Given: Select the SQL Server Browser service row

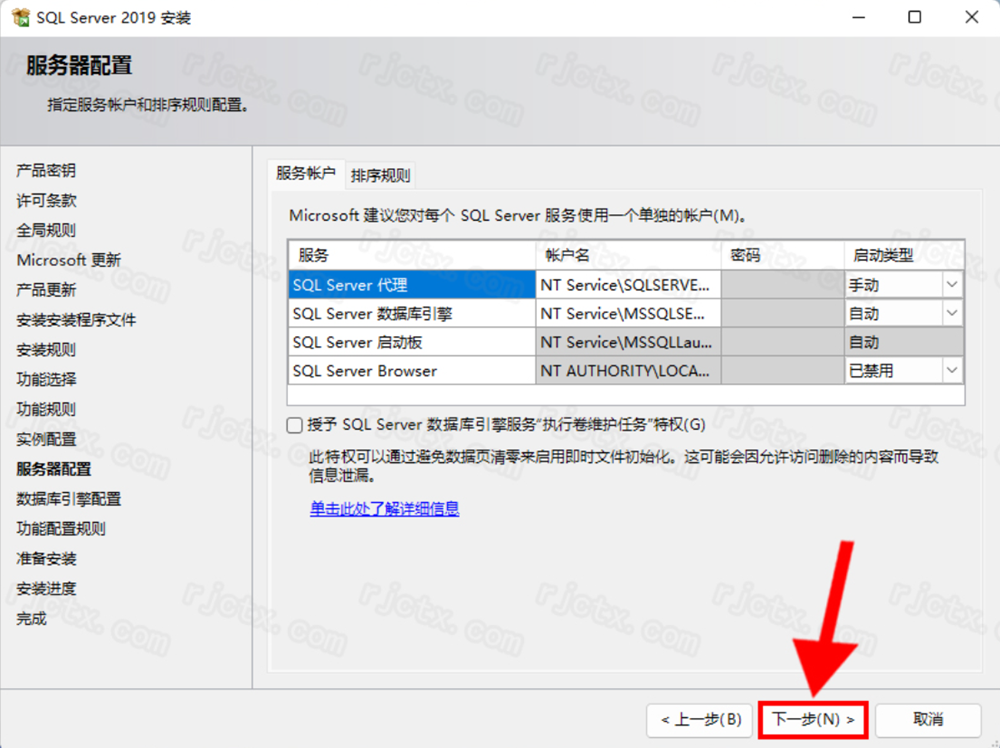Looking at the screenshot, I should [411, 371].
